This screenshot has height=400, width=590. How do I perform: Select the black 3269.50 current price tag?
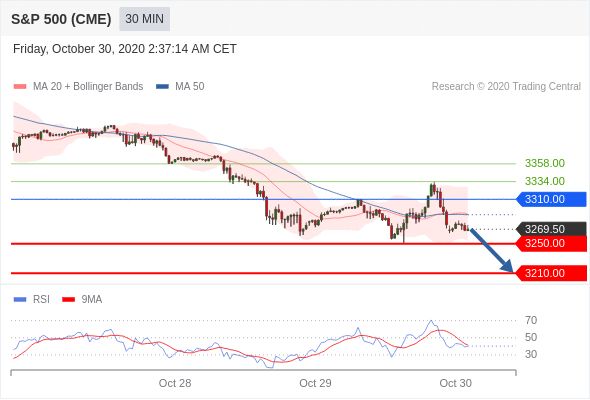coord(550,229)
